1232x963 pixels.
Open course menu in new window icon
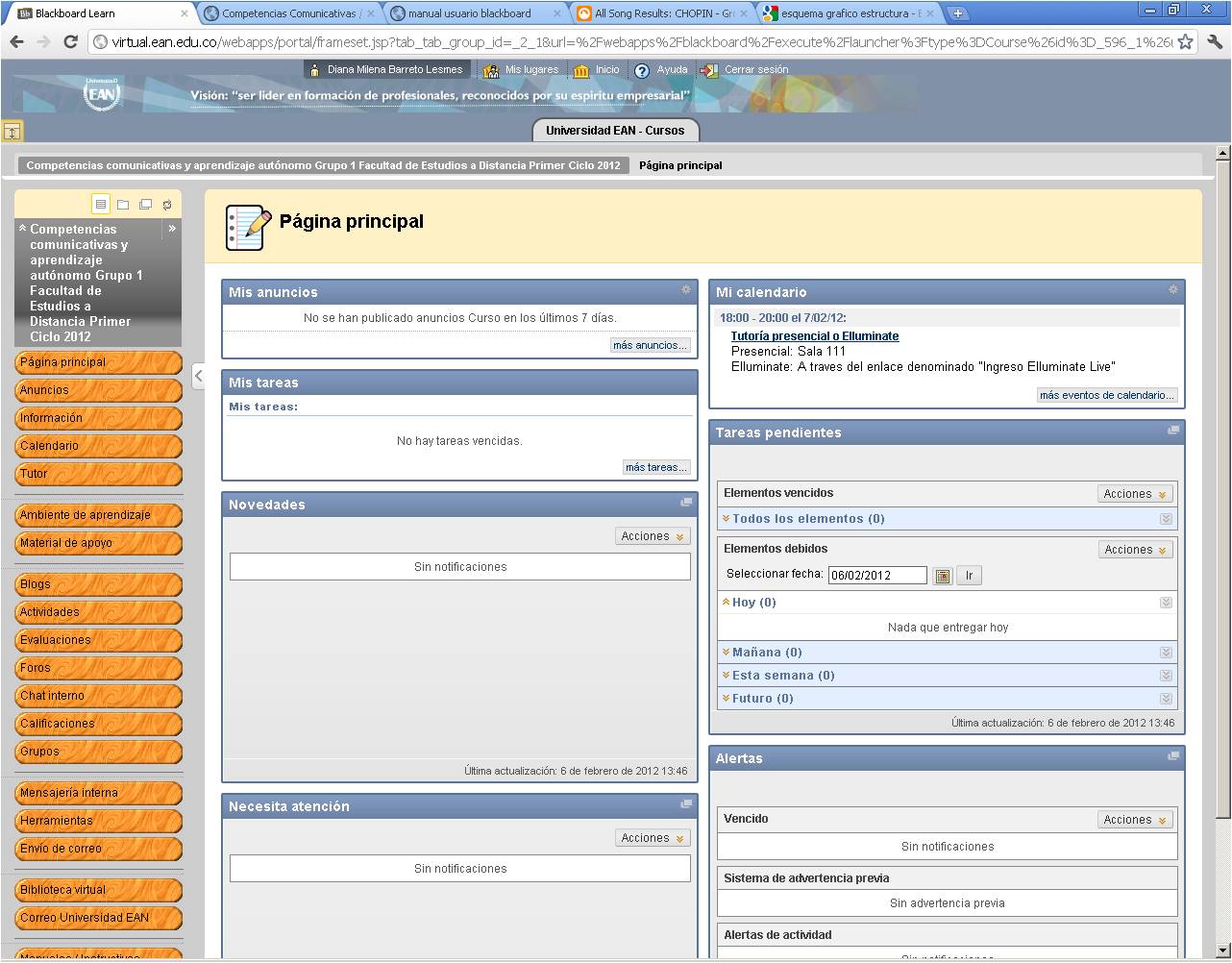coord(145,204)
